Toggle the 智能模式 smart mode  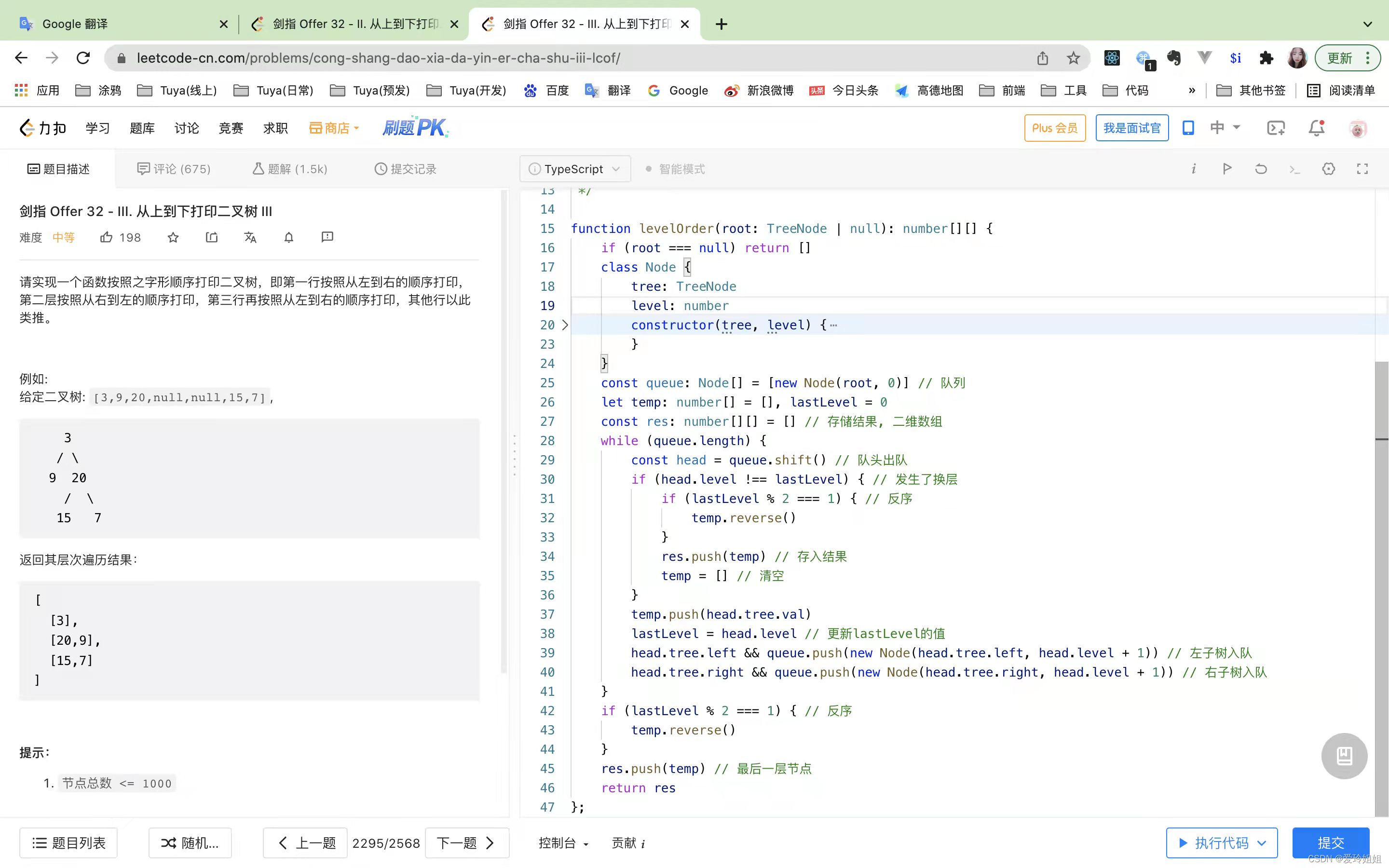tap(675, 169)
